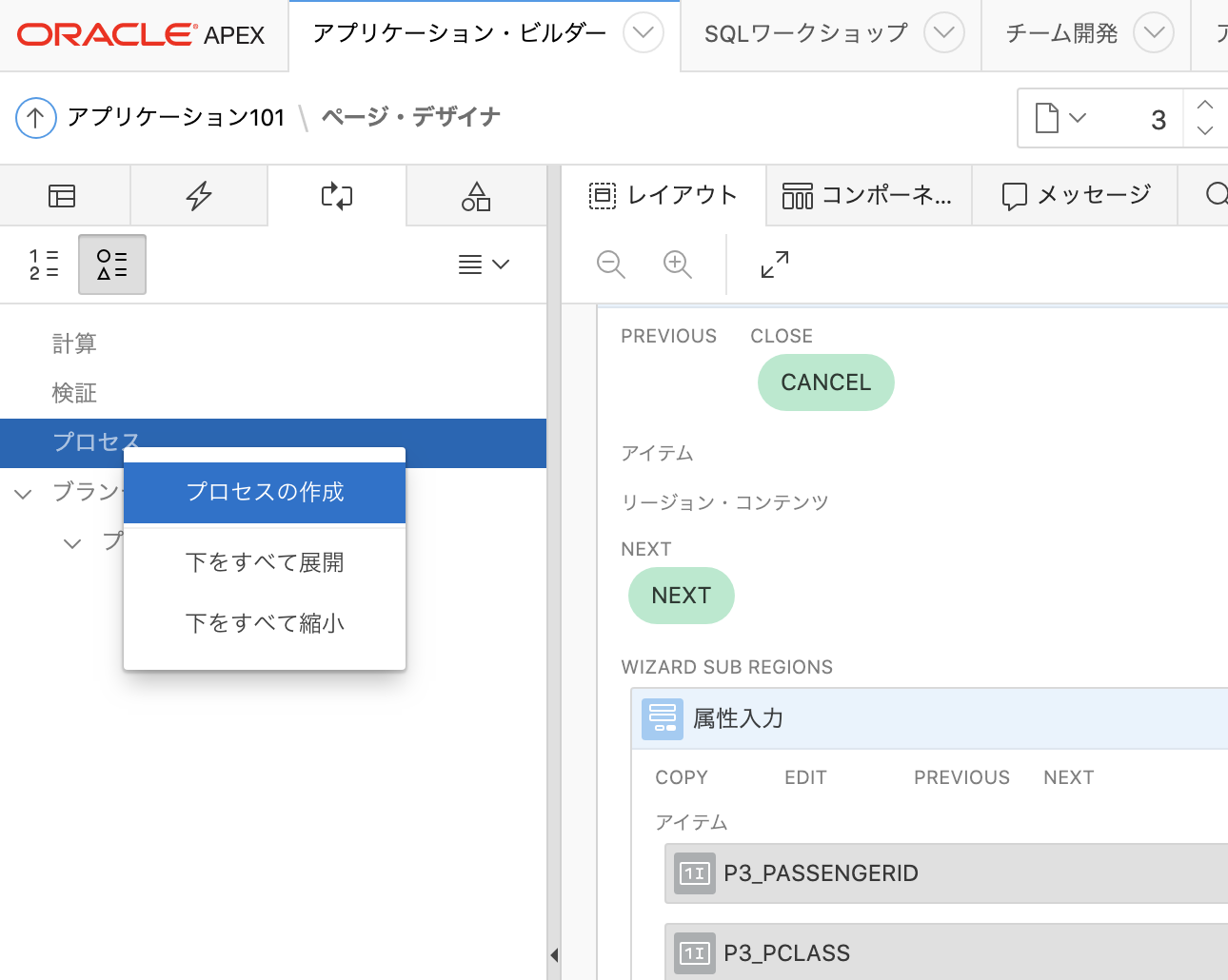Select the P3_PCLASS item

tap(946, 952)
